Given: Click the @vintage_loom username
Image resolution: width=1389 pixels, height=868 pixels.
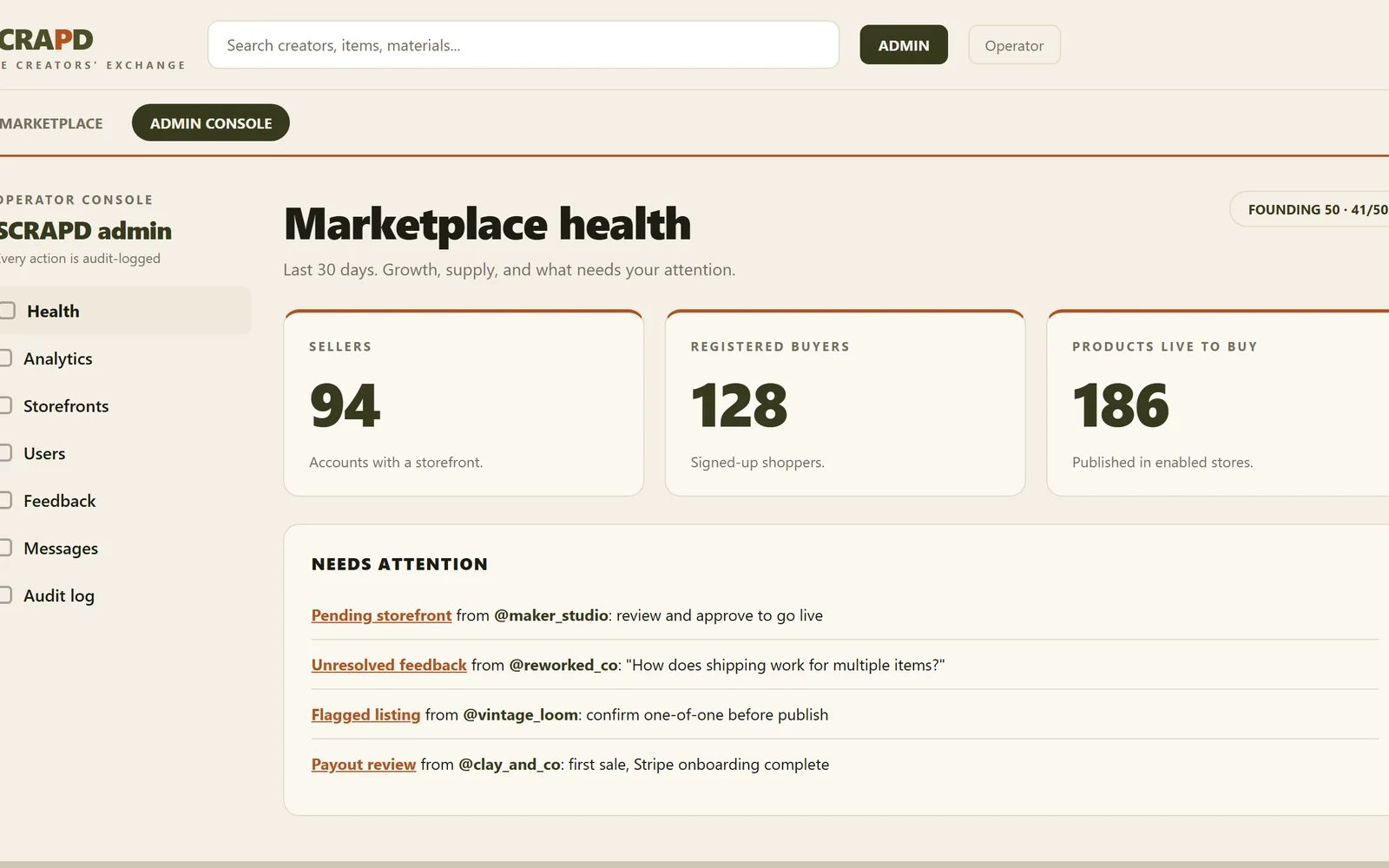Looking at the screenshot, I should pos(521,714).
